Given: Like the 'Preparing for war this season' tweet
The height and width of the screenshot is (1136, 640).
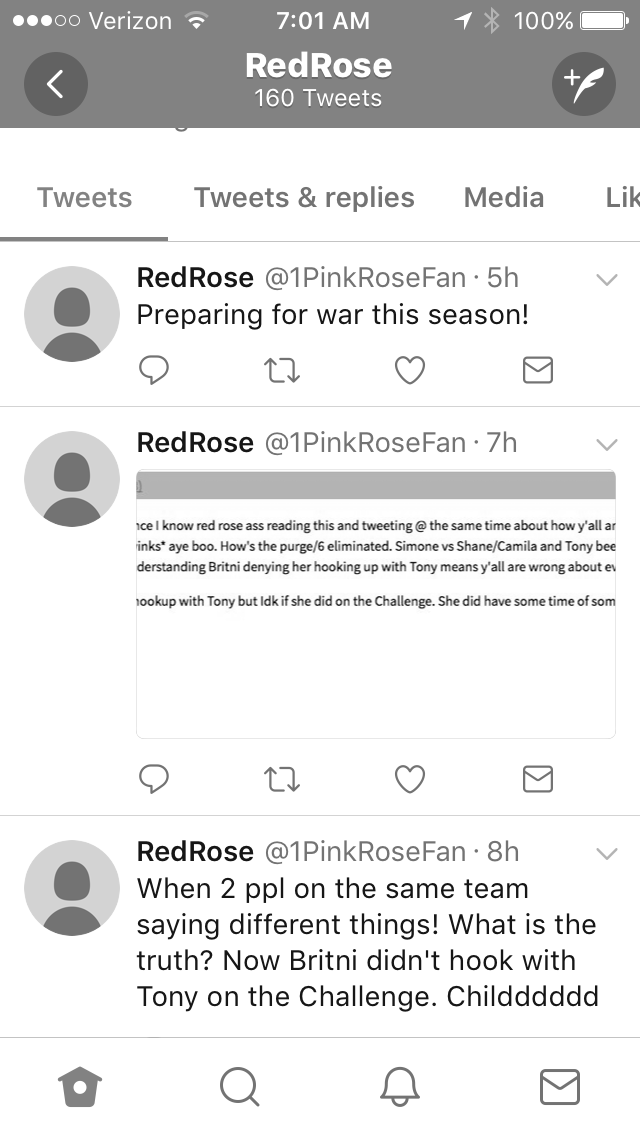Looking at the screenshot, I should click(x=410, y=371).
